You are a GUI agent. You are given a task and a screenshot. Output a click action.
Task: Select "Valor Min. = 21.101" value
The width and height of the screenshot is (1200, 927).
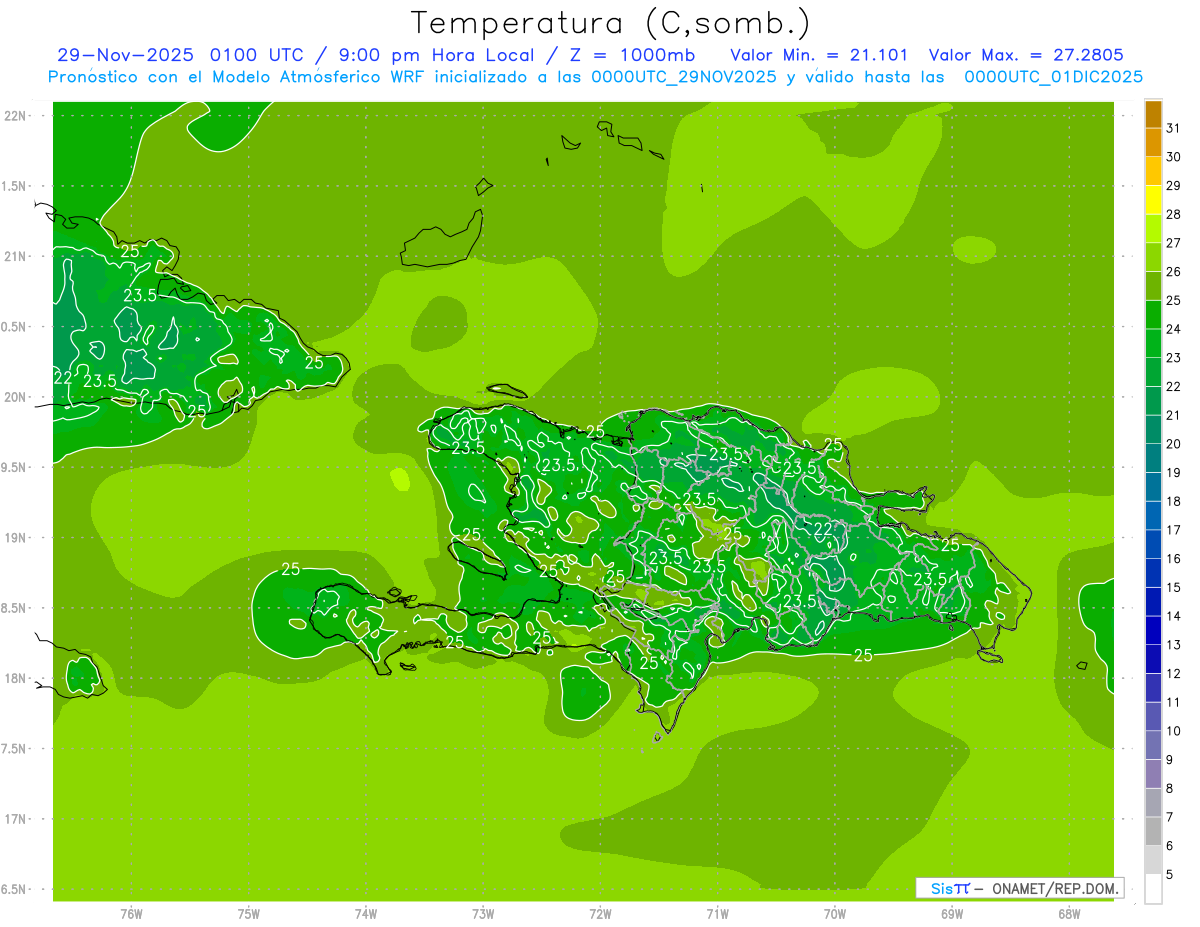coord(819,55)
